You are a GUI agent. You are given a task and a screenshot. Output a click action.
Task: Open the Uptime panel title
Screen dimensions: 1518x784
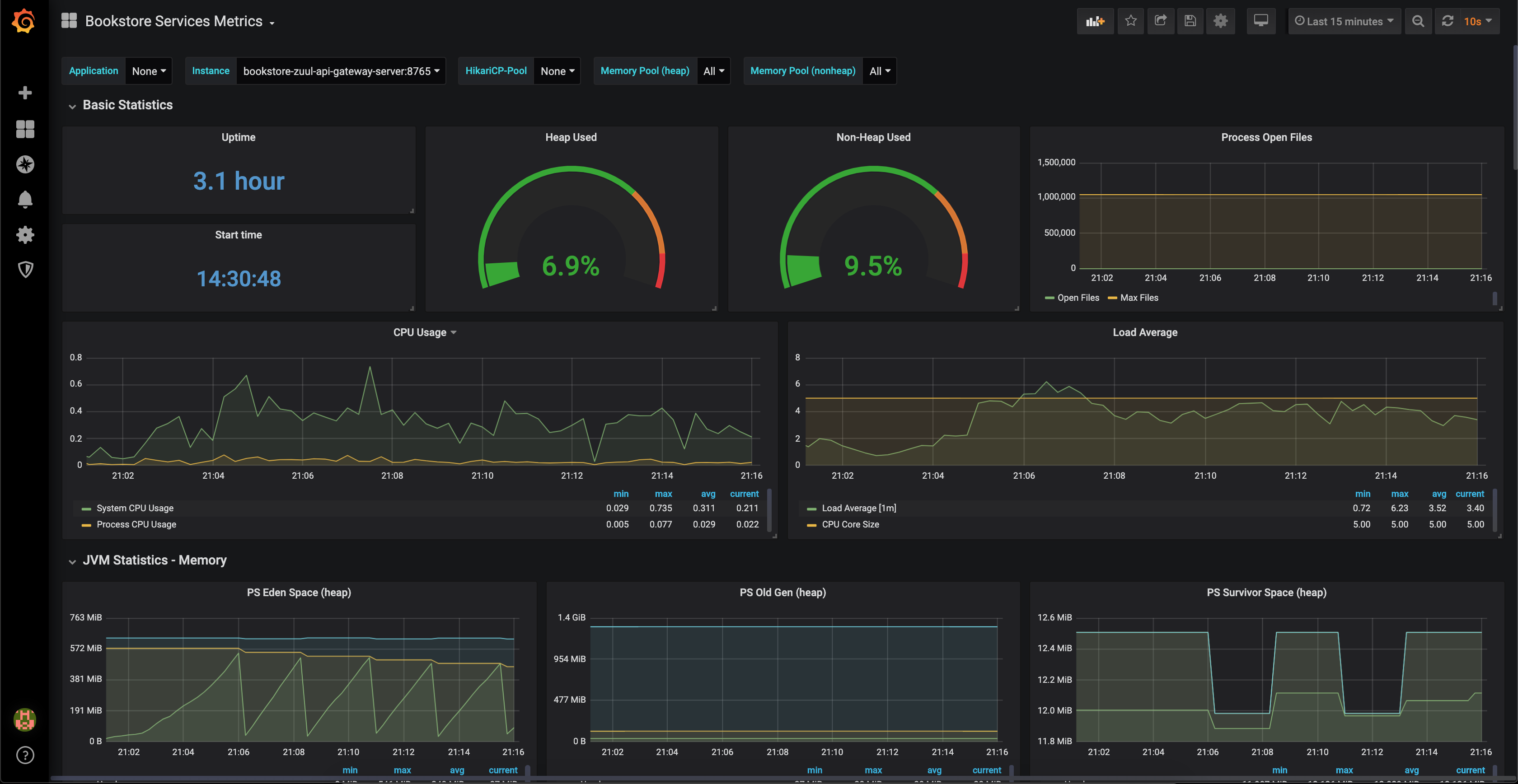238,137
